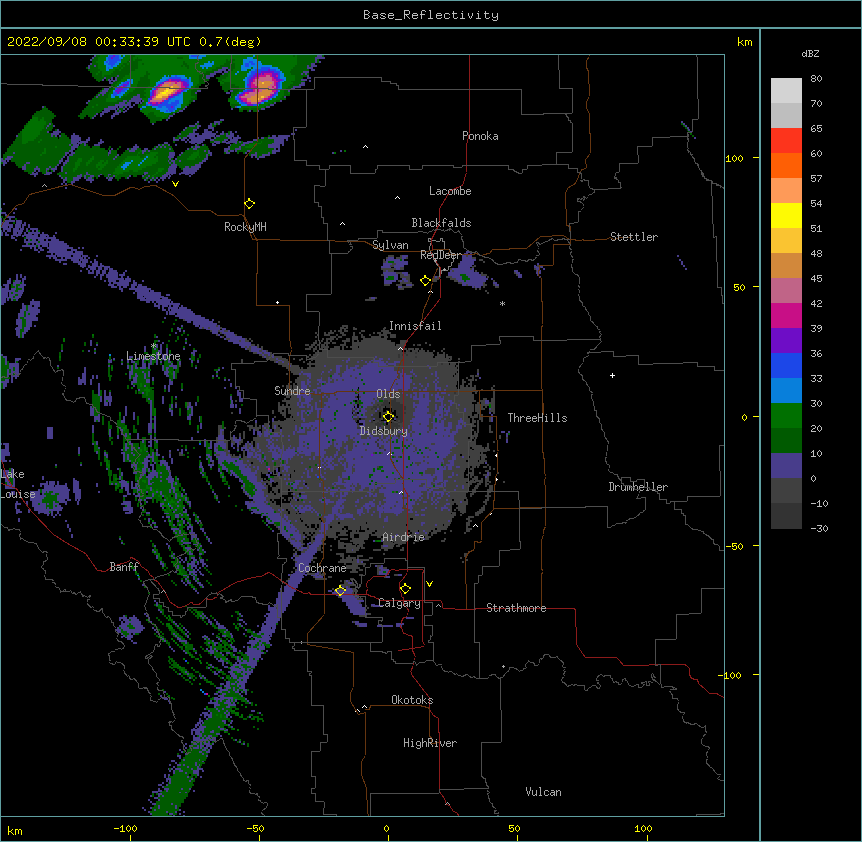Click the -100 tick label on bottom axis
The image size is (862, 842).
tap(125, 828)
